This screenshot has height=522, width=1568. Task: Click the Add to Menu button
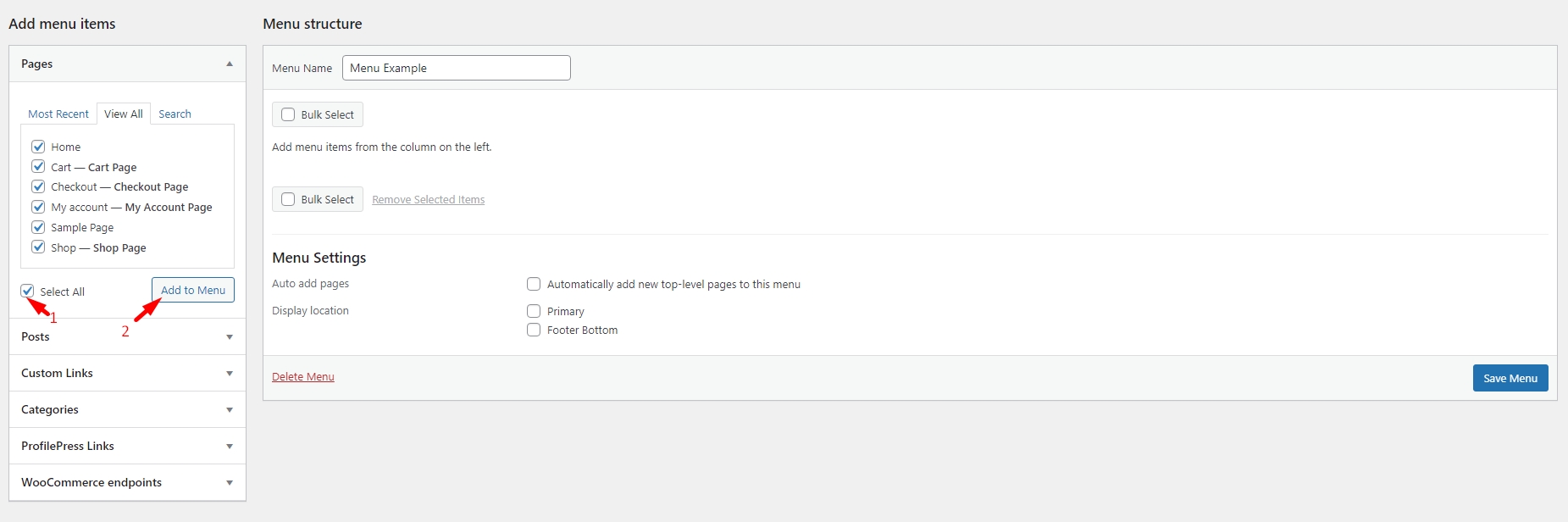pyautogui.click(x=193, y=290)
